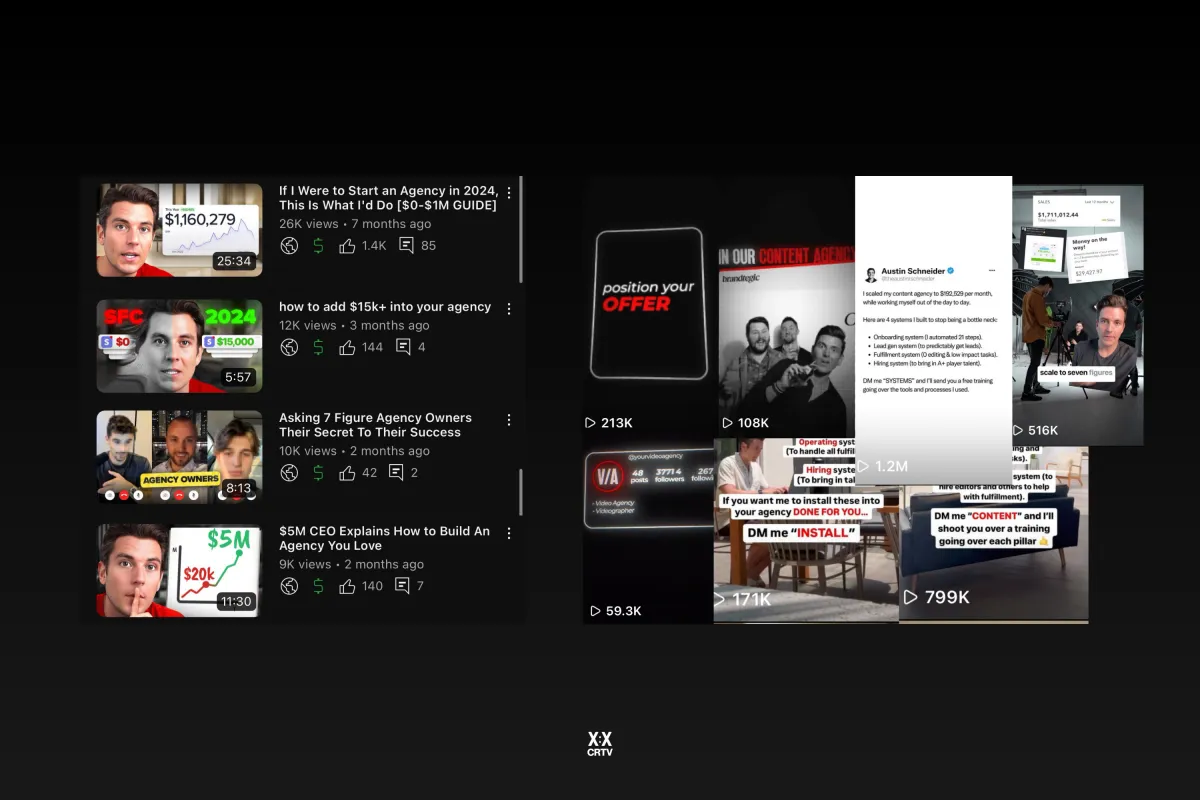Click the play icon next to 1.2M

click(863, 466)
